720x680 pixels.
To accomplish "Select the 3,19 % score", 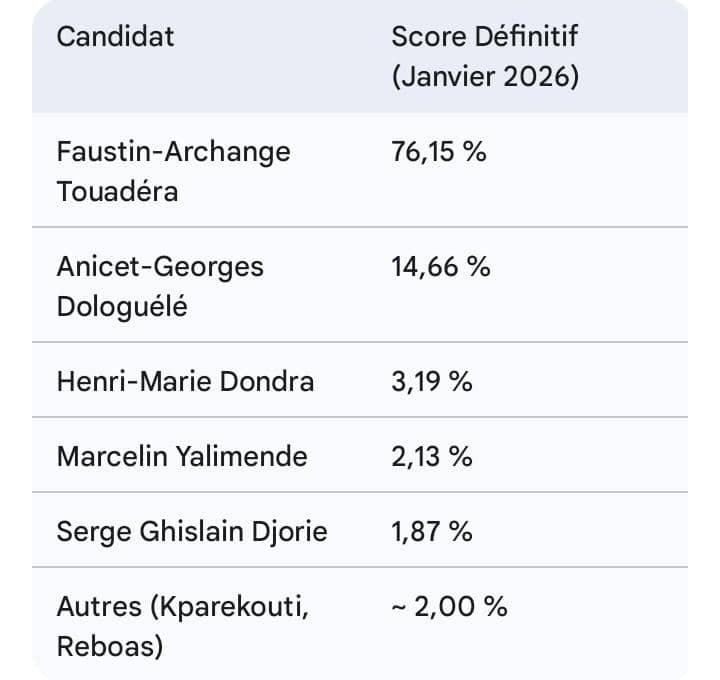I will coord(431,381).
